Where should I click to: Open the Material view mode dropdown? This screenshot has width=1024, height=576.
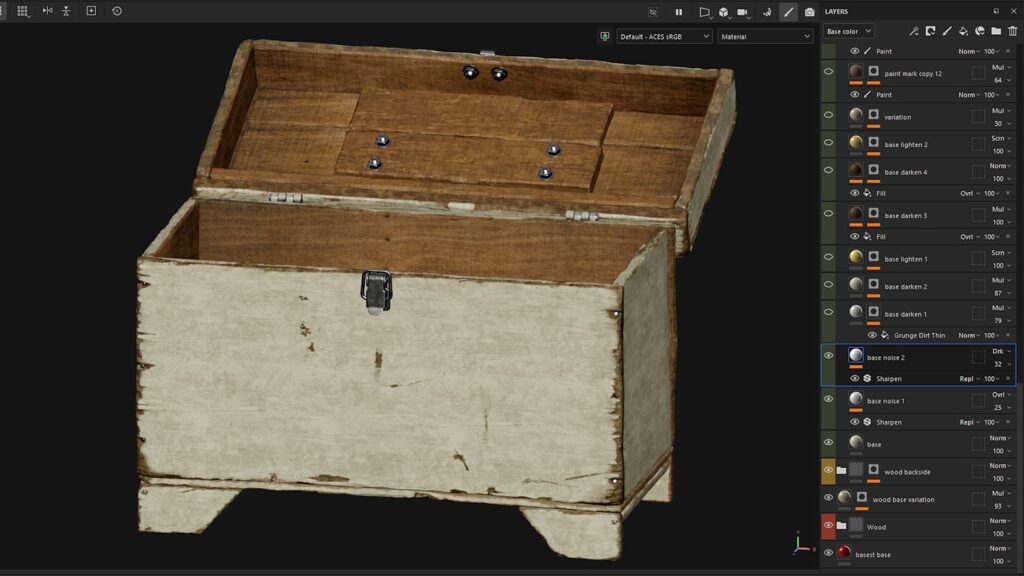pos(765,34)
